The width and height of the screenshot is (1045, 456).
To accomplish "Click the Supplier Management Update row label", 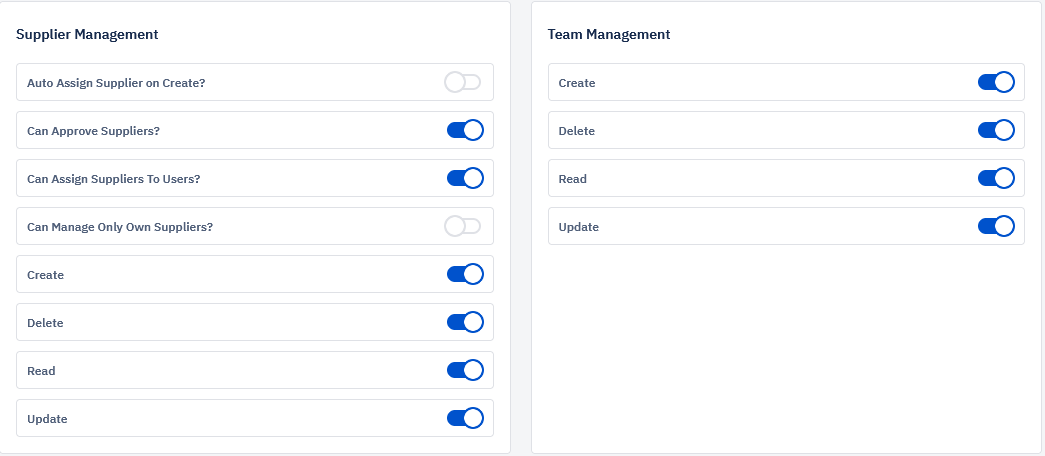I will (47, 419).
